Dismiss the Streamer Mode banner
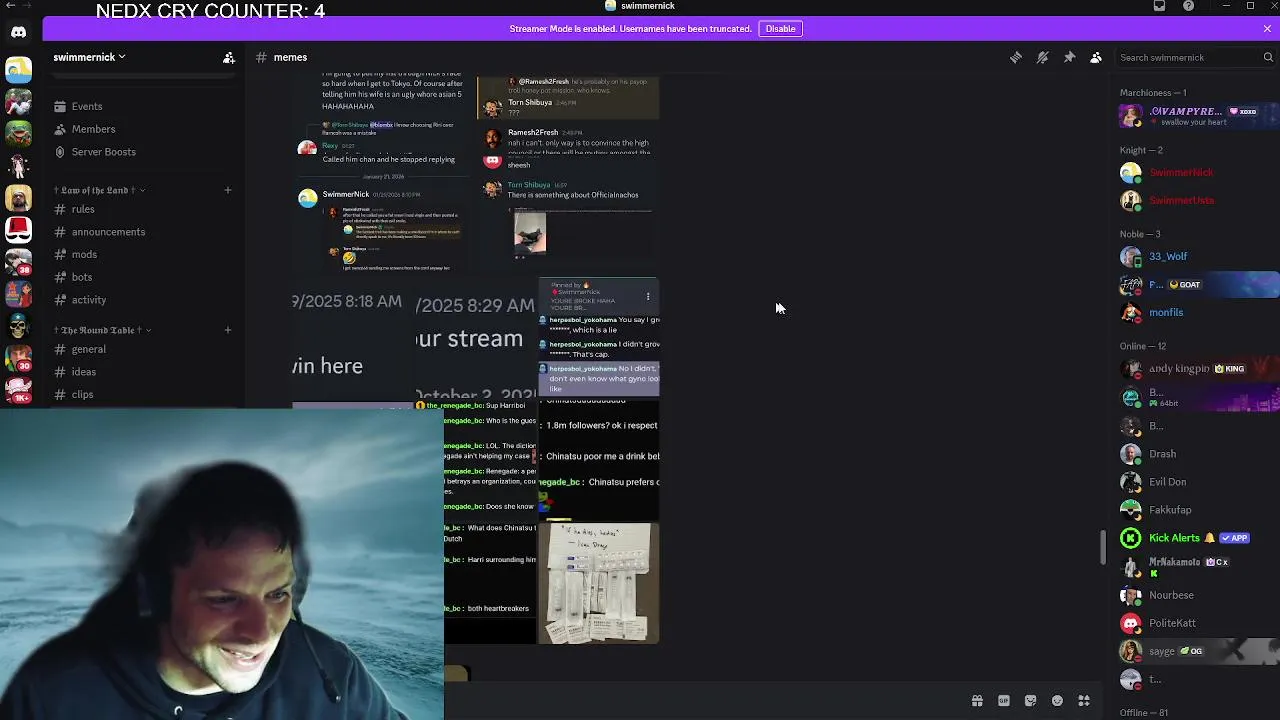This screenshot has height=720, width=1280. click(1267, 29)
